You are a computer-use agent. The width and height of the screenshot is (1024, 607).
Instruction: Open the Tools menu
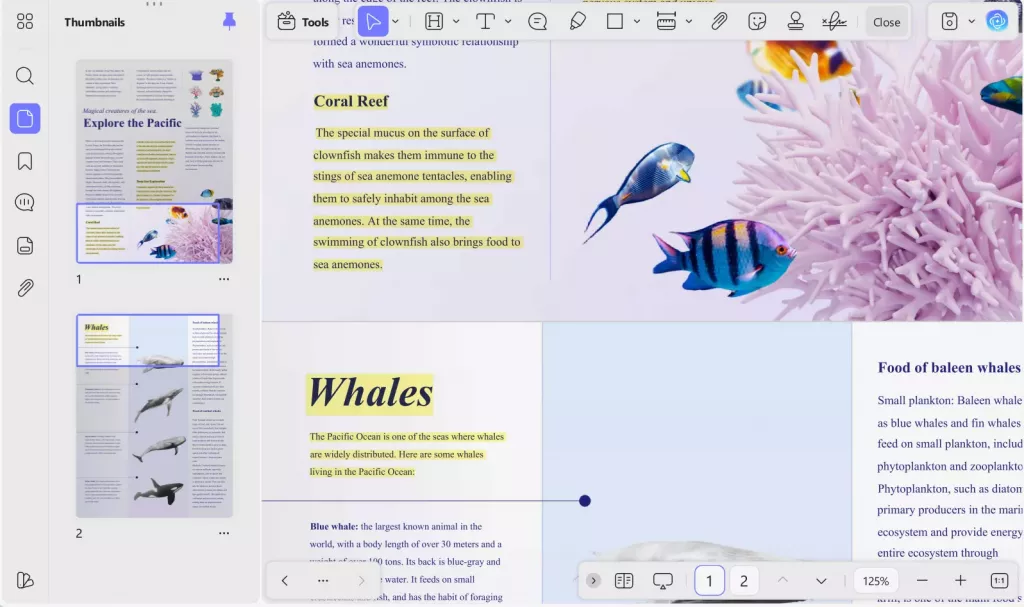[303, 21]
